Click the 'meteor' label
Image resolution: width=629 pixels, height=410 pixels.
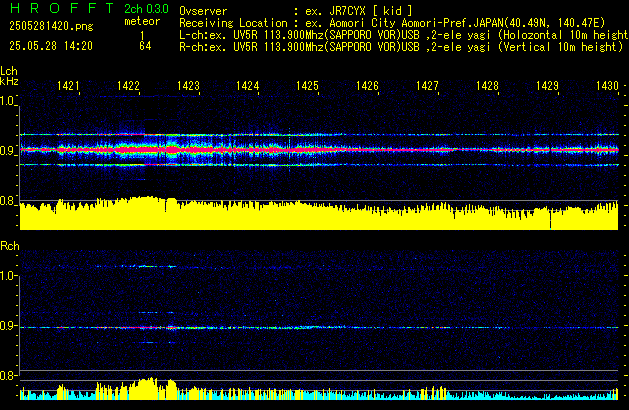pyautogui.click(x=142, y=21)
